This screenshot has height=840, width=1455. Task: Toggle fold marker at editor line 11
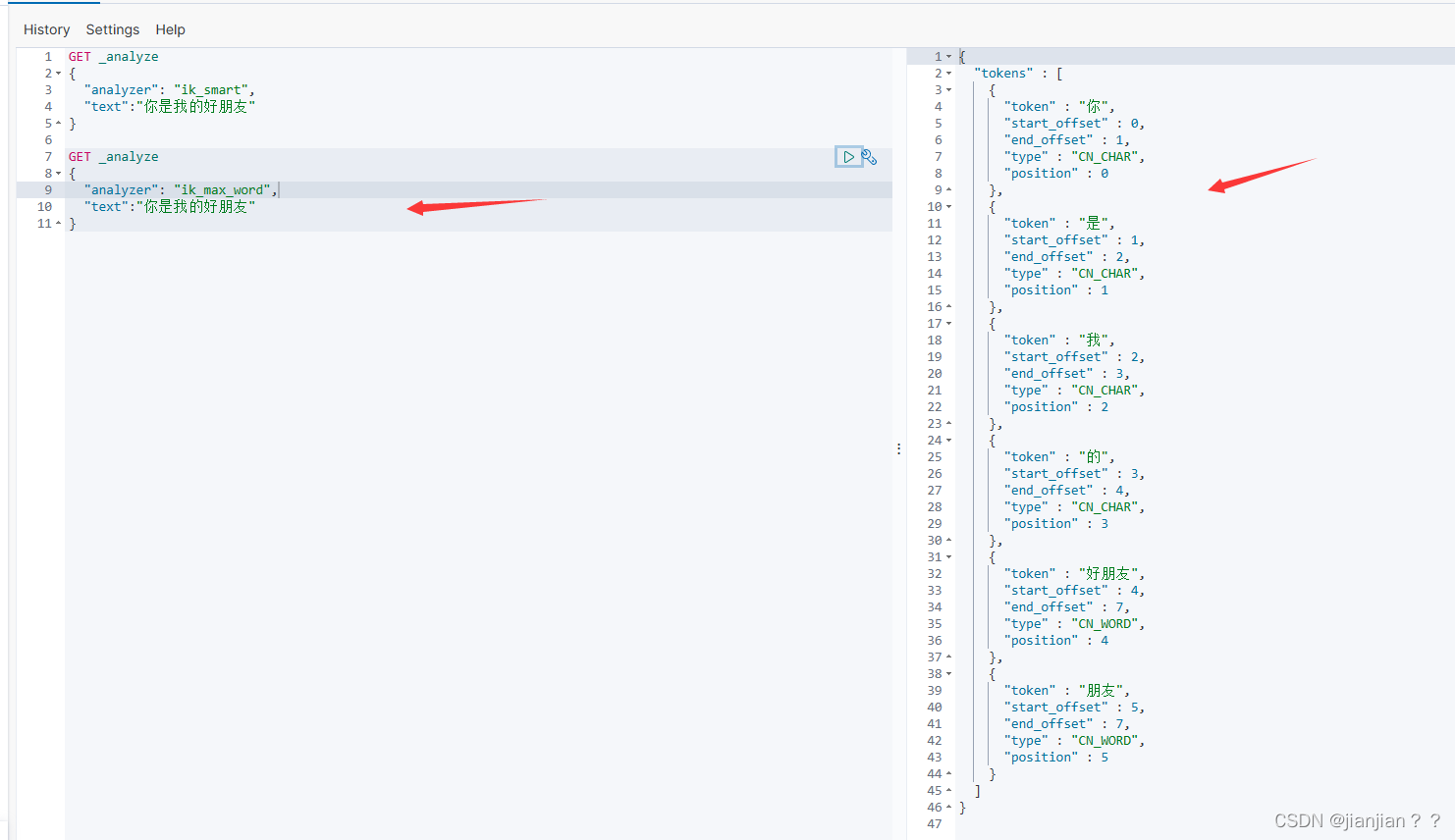tap(59, 224)
